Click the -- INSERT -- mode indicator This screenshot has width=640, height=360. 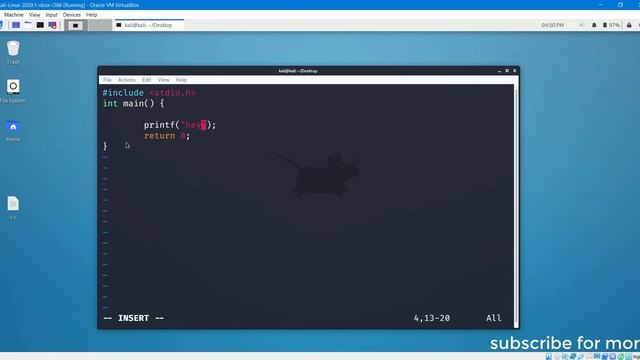133,318
